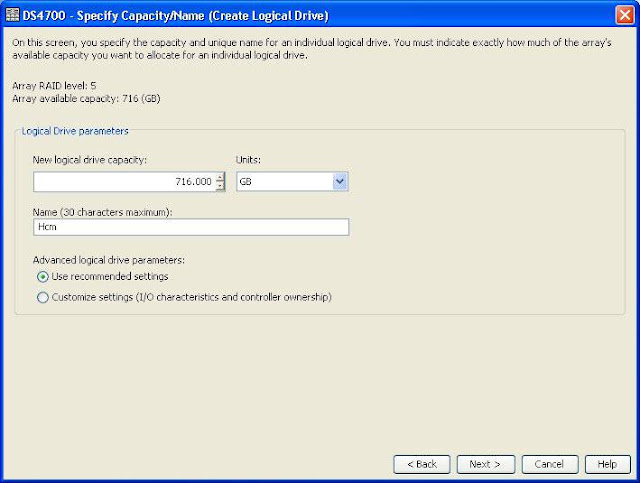Click 'Array available capacity: 716 (GB)' text

click(x=86, y=99)
